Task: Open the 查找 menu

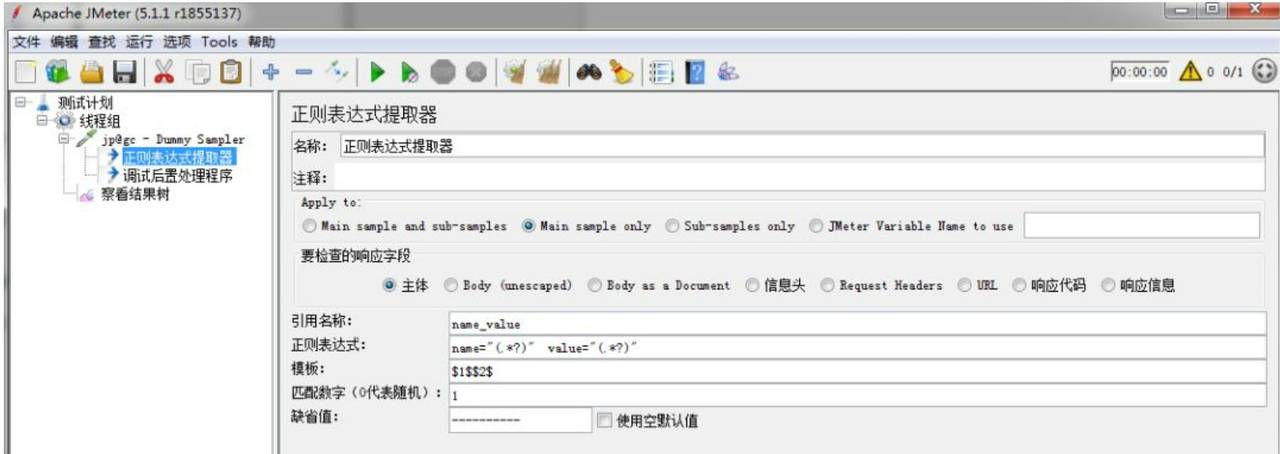Action: [x=102, y=42]
